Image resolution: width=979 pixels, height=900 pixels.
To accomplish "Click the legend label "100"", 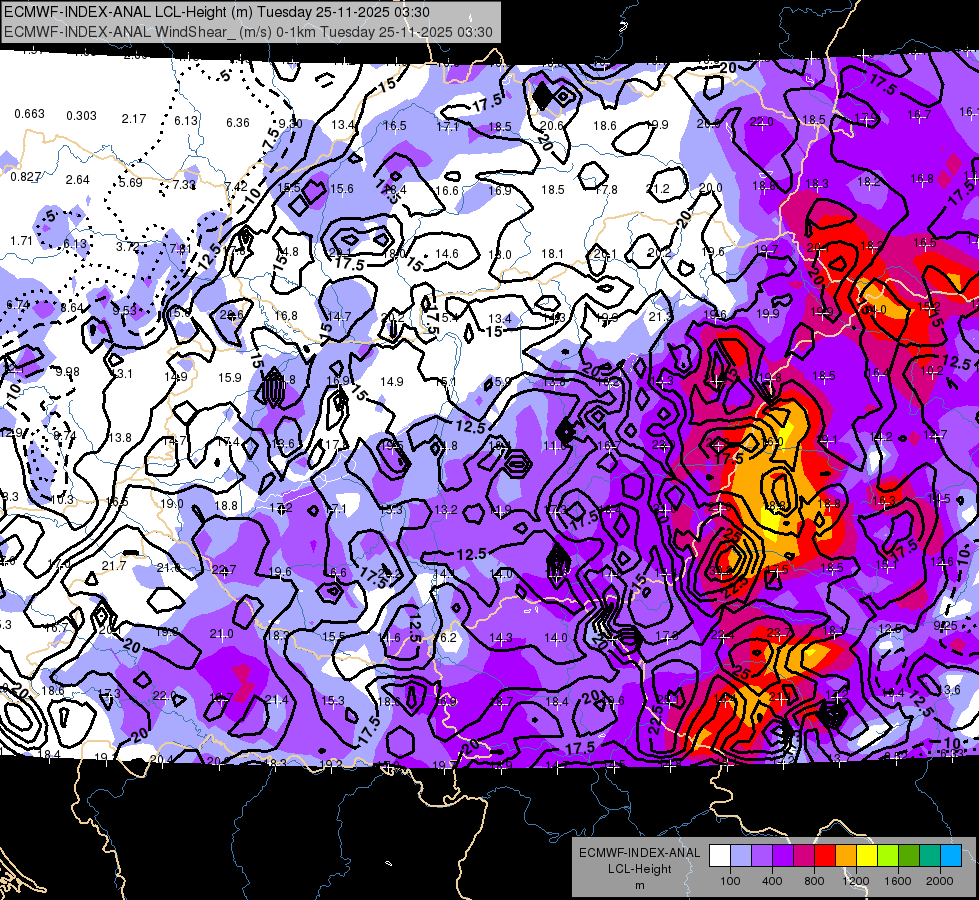I will [x=730, y=881].
